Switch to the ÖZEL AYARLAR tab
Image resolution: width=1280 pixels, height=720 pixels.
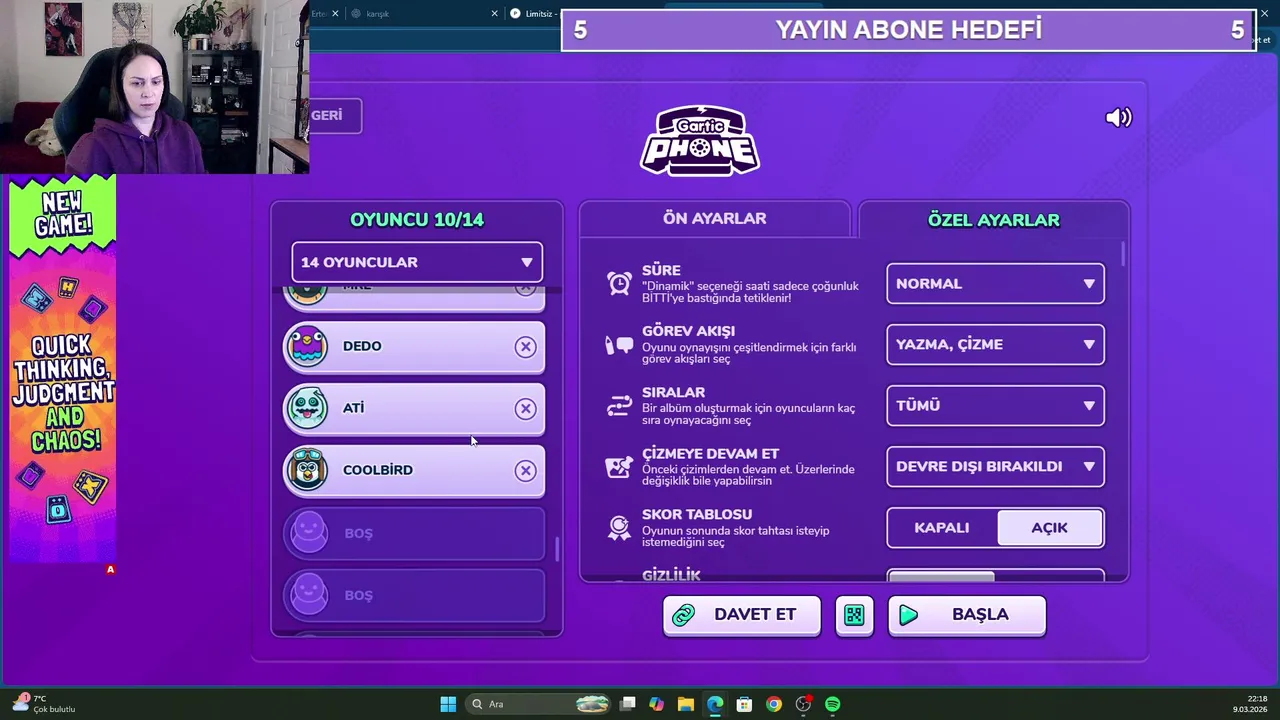pyautogui.click(x=993, y=220)
